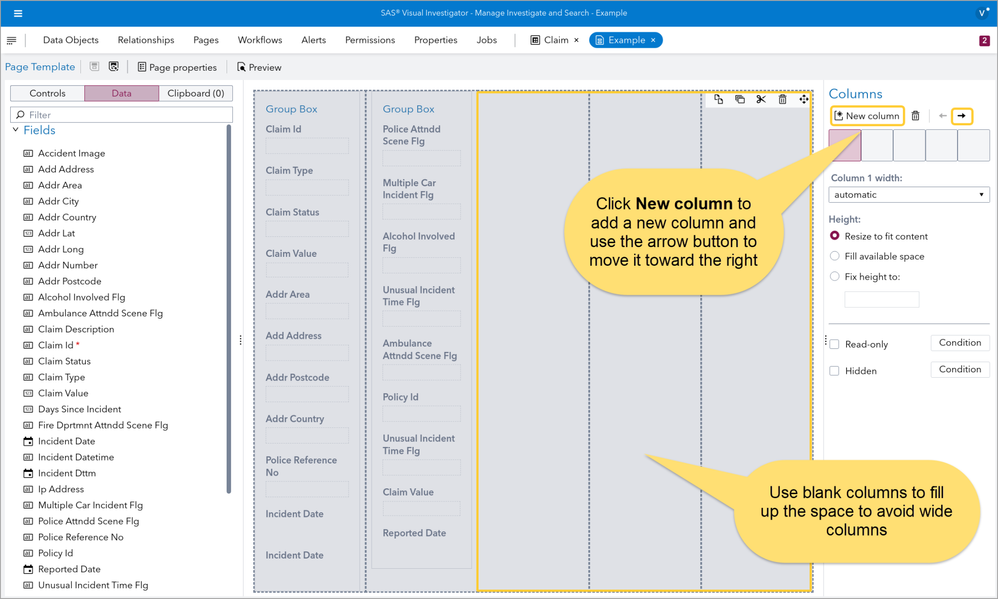Screen dimensions: 998x599
Task: Click the Fields list scrollbar
Action: click(228, 309)
